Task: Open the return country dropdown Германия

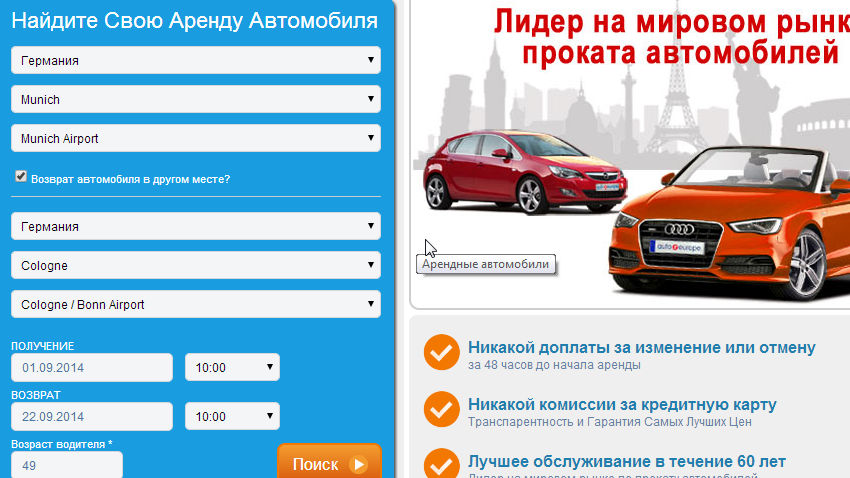Action: pos(196,226)
